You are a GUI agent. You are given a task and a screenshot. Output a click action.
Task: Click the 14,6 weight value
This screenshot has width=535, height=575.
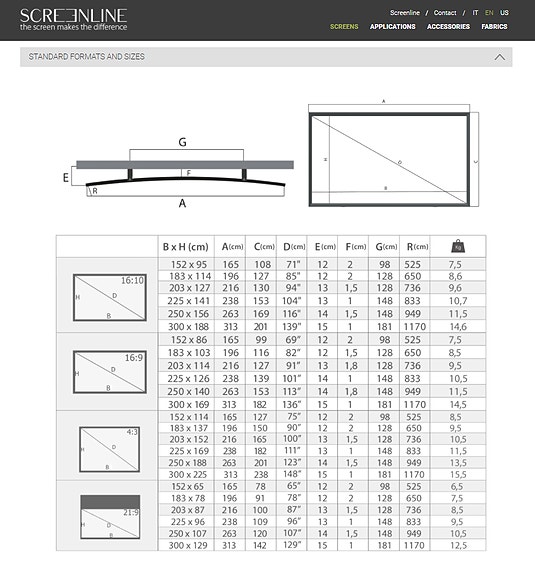tap(458, 327)
